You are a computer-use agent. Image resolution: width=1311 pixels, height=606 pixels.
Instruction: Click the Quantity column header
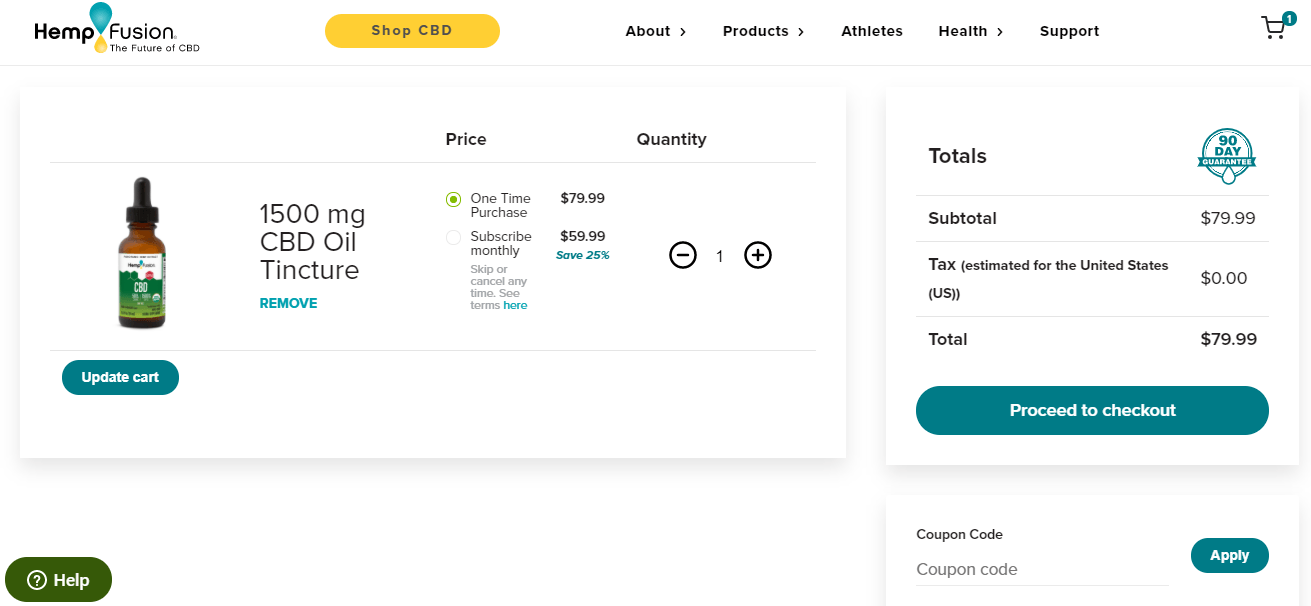[671, 139]
